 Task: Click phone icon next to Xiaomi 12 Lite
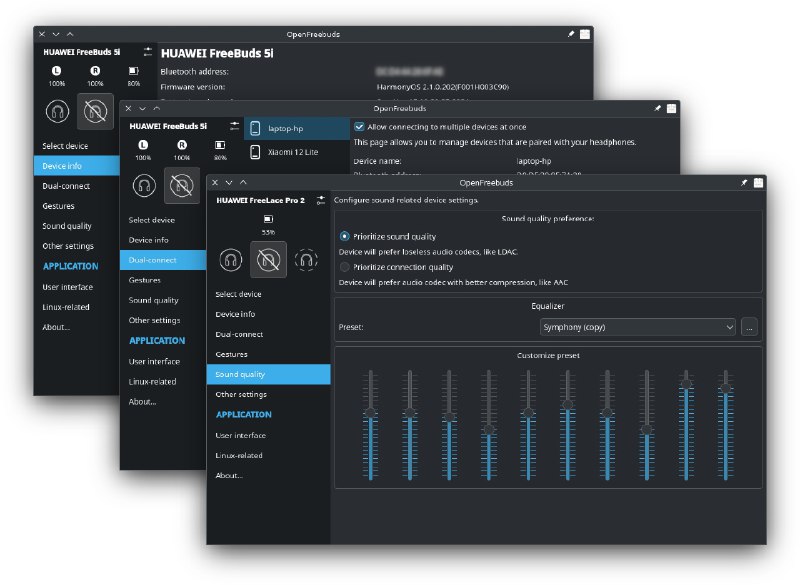coord(256,152)
